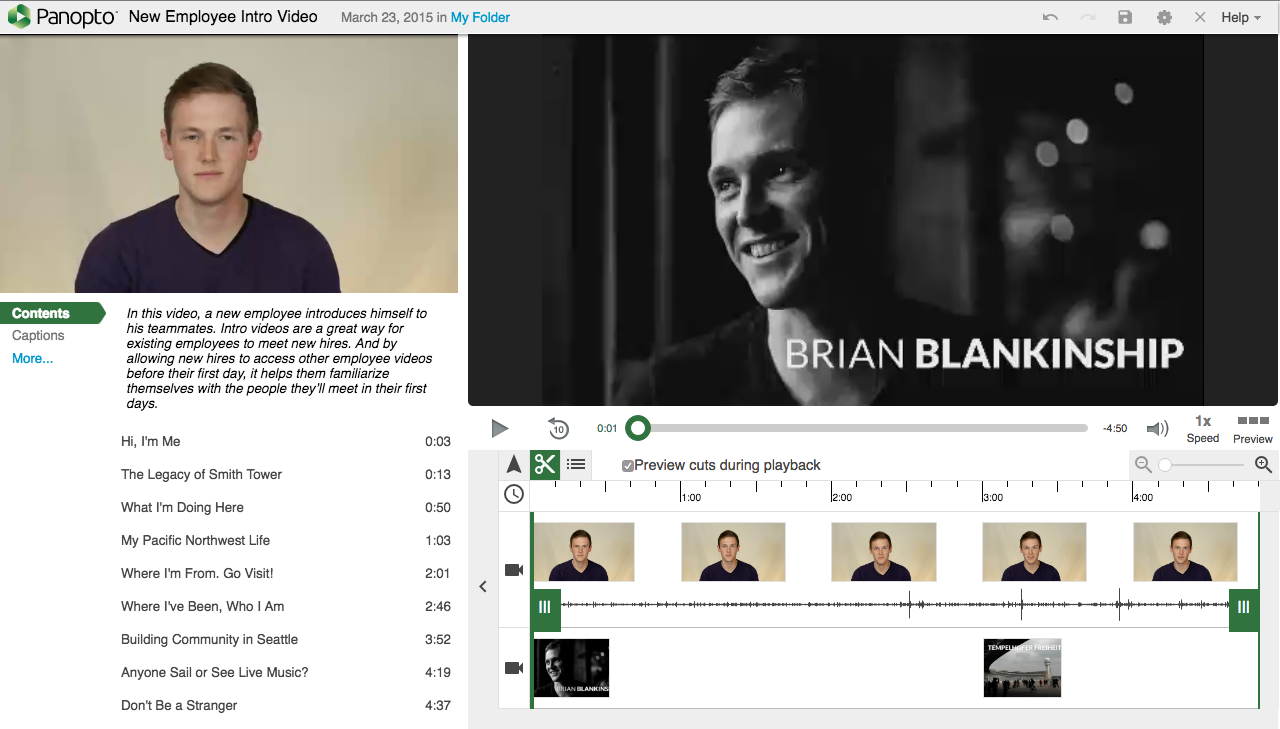This screenshot has height=729, width=1280.
Task: Open the Preview button
Action: [1253, 429]
